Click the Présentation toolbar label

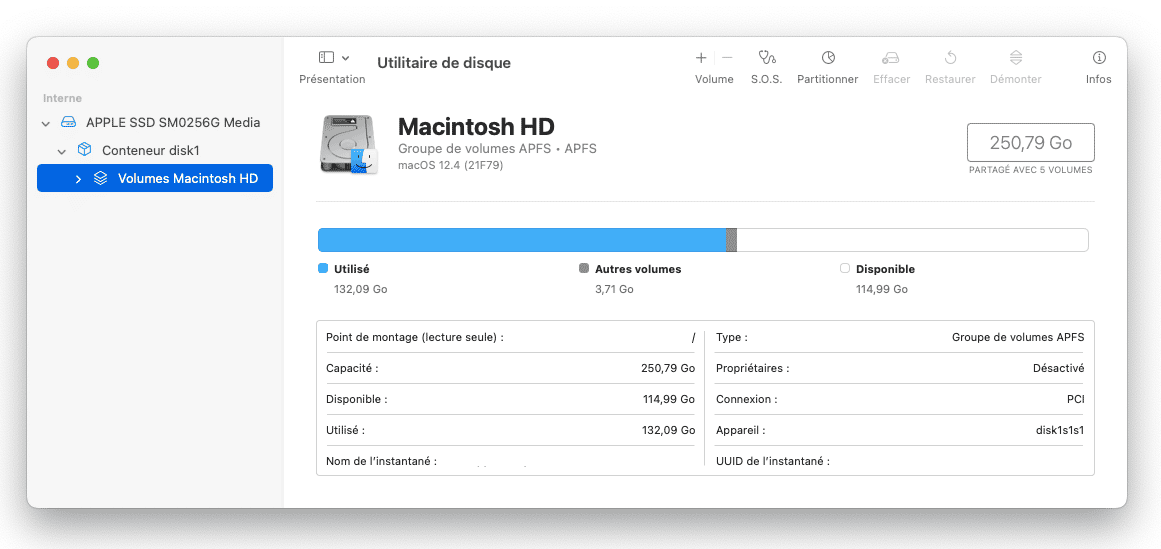pyautogui.click(x=332, y=79)
